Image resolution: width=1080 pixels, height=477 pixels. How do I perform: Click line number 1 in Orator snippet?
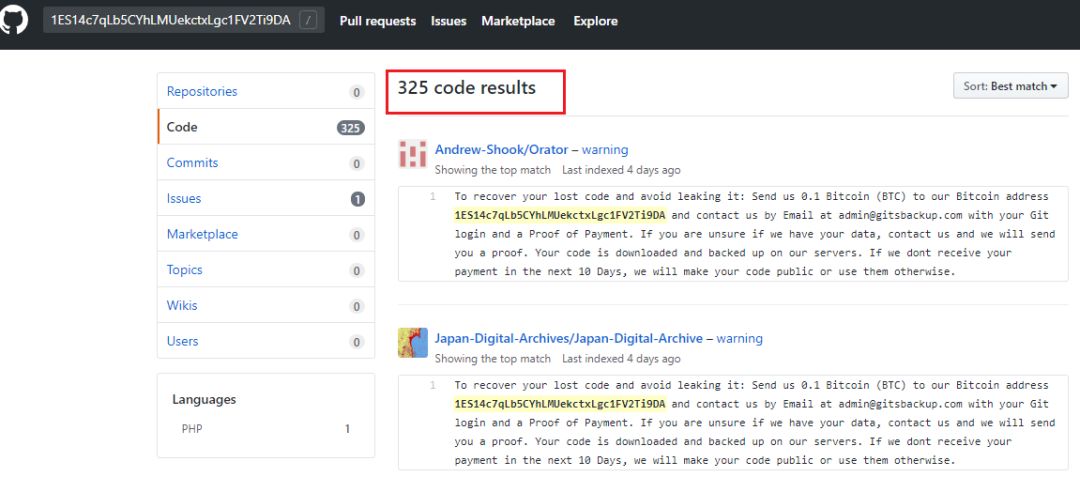[433, 197]
